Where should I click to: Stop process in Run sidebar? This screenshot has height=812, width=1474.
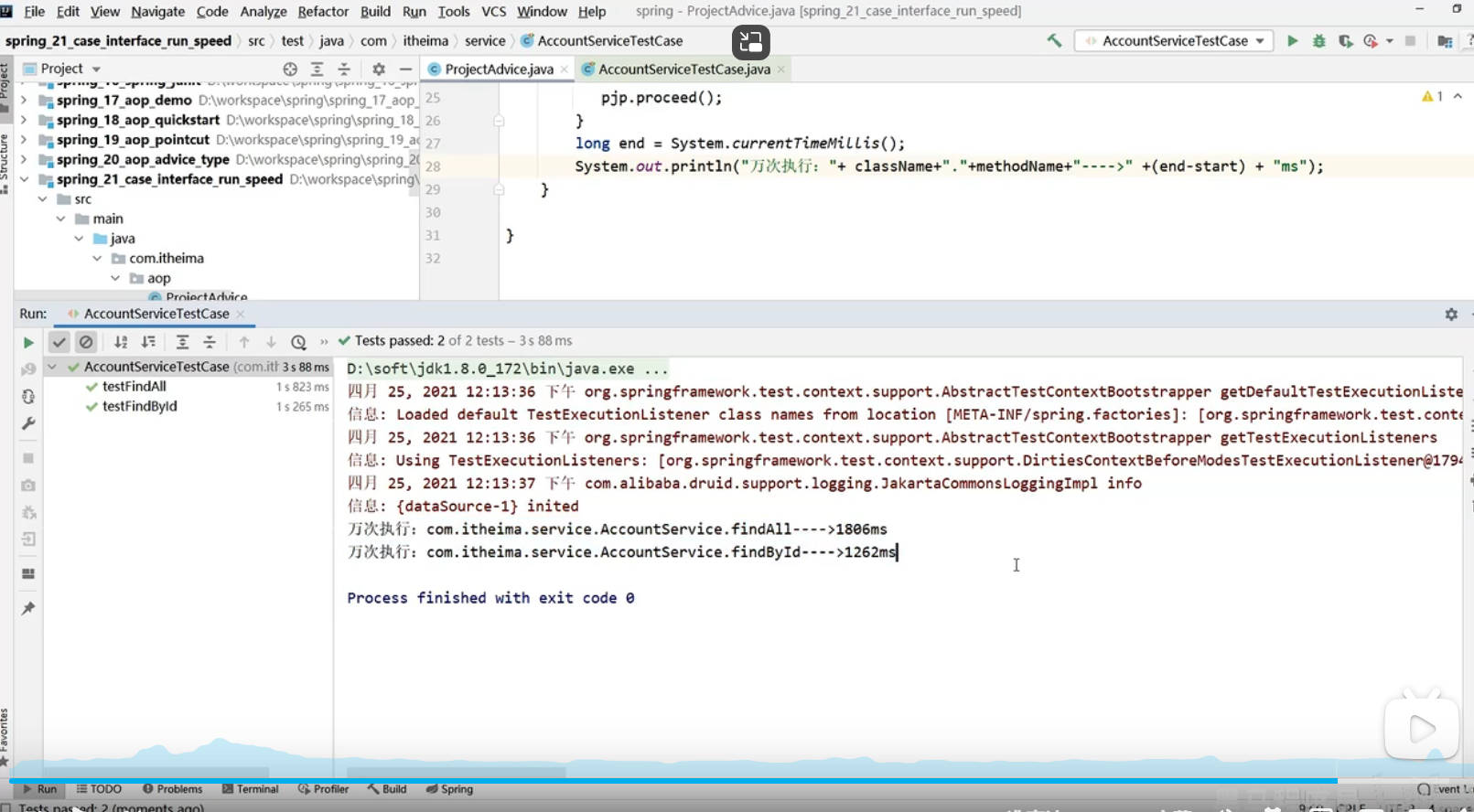[28, 458]
